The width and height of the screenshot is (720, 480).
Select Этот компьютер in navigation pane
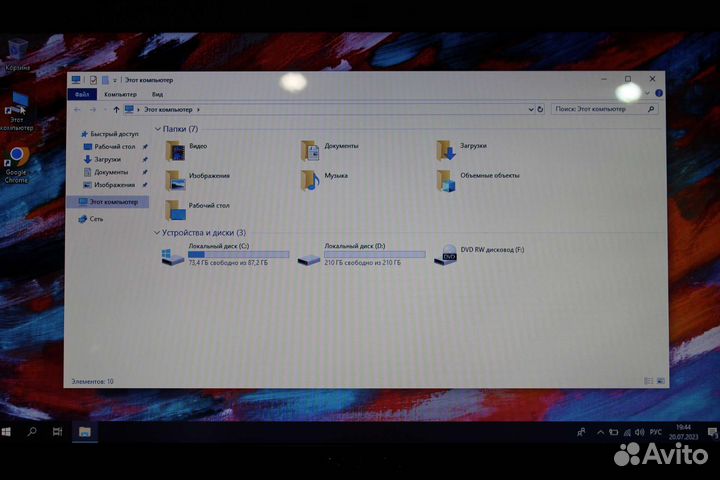click(108, 202)
